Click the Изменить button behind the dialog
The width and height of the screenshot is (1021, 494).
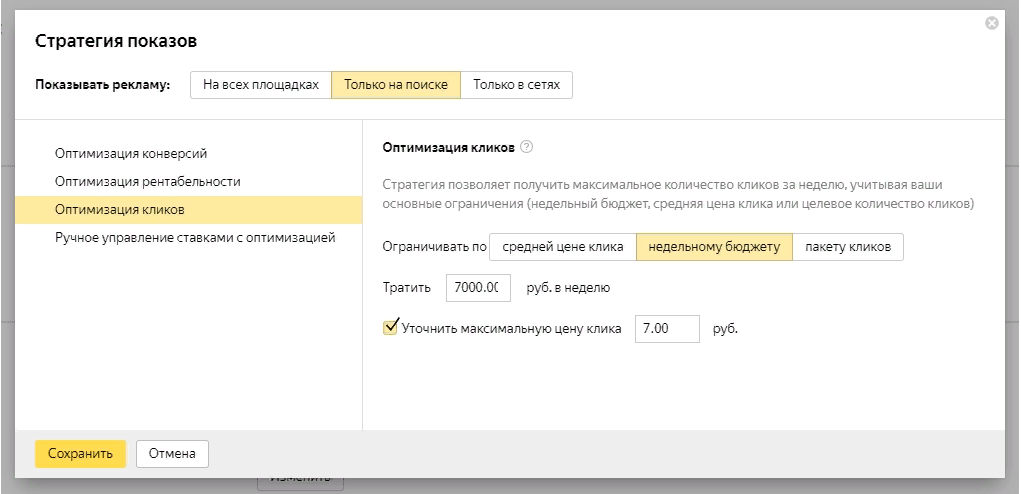[x=300, y=480]
